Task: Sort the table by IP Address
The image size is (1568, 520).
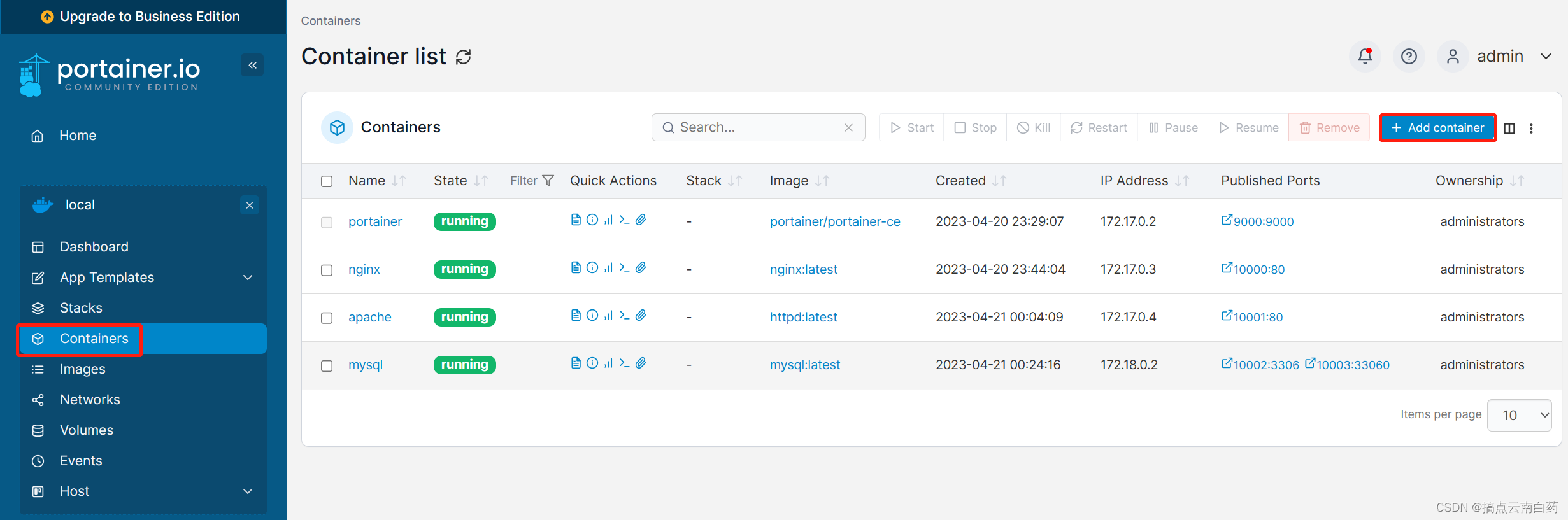Action: [x=1144, y=181]
